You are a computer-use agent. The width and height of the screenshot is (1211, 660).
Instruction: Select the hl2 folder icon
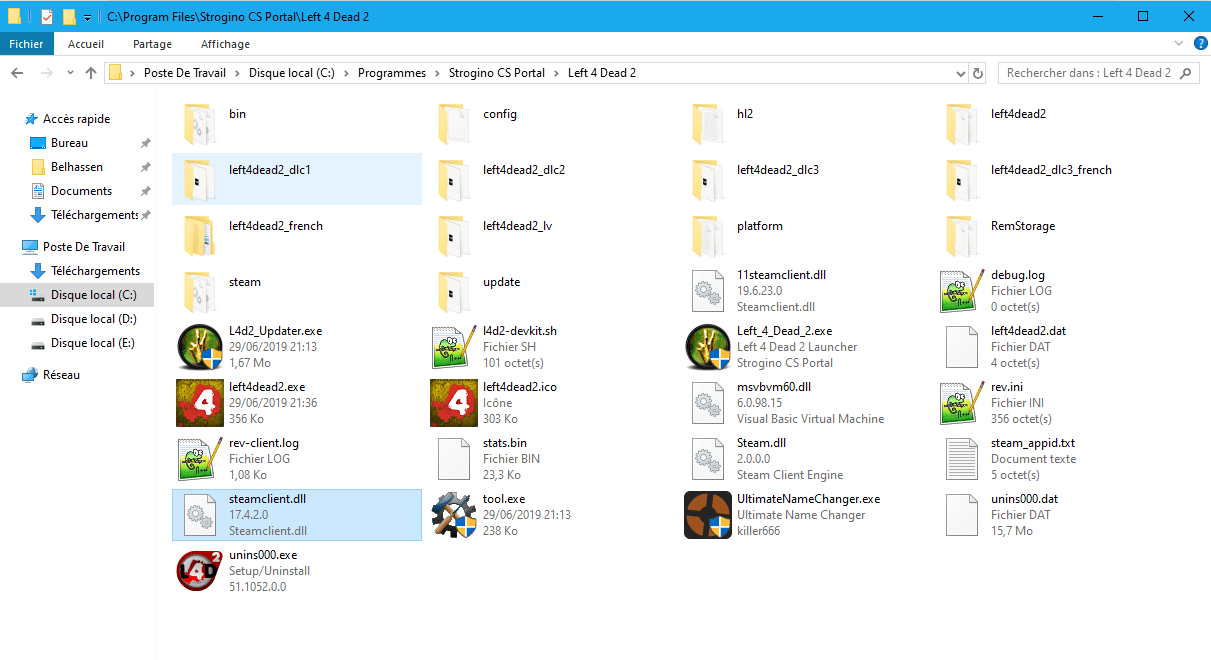[708, 123]
